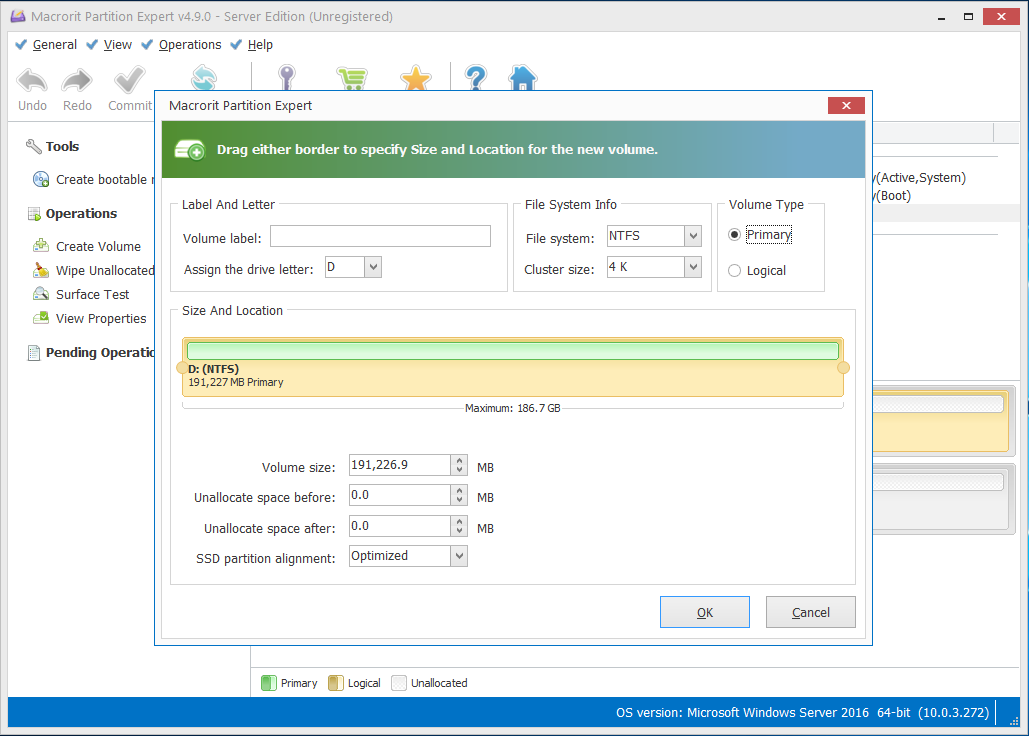
Task: Click the Tools section header
Action: tap(62, 146)
